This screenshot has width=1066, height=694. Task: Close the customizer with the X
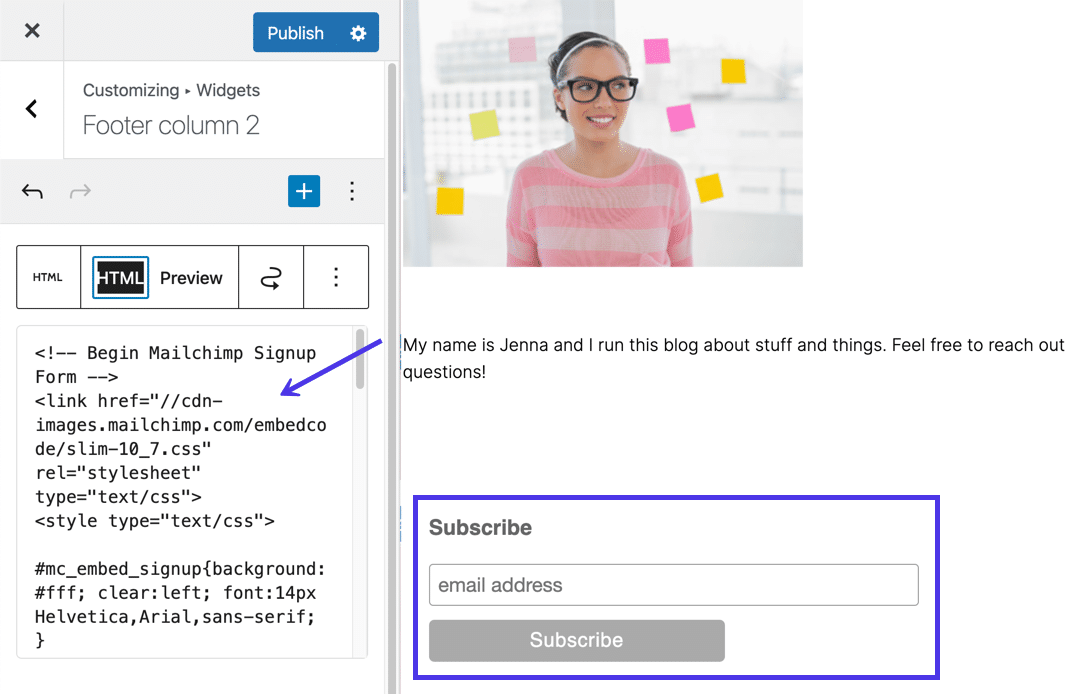(x=31, y=30)
